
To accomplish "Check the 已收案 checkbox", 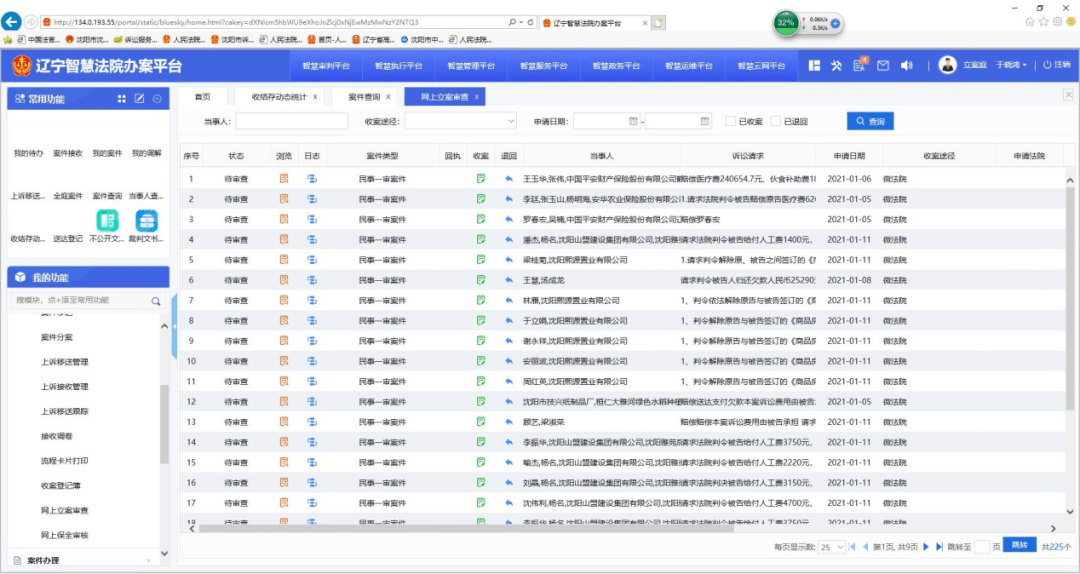I will [731, 121].
